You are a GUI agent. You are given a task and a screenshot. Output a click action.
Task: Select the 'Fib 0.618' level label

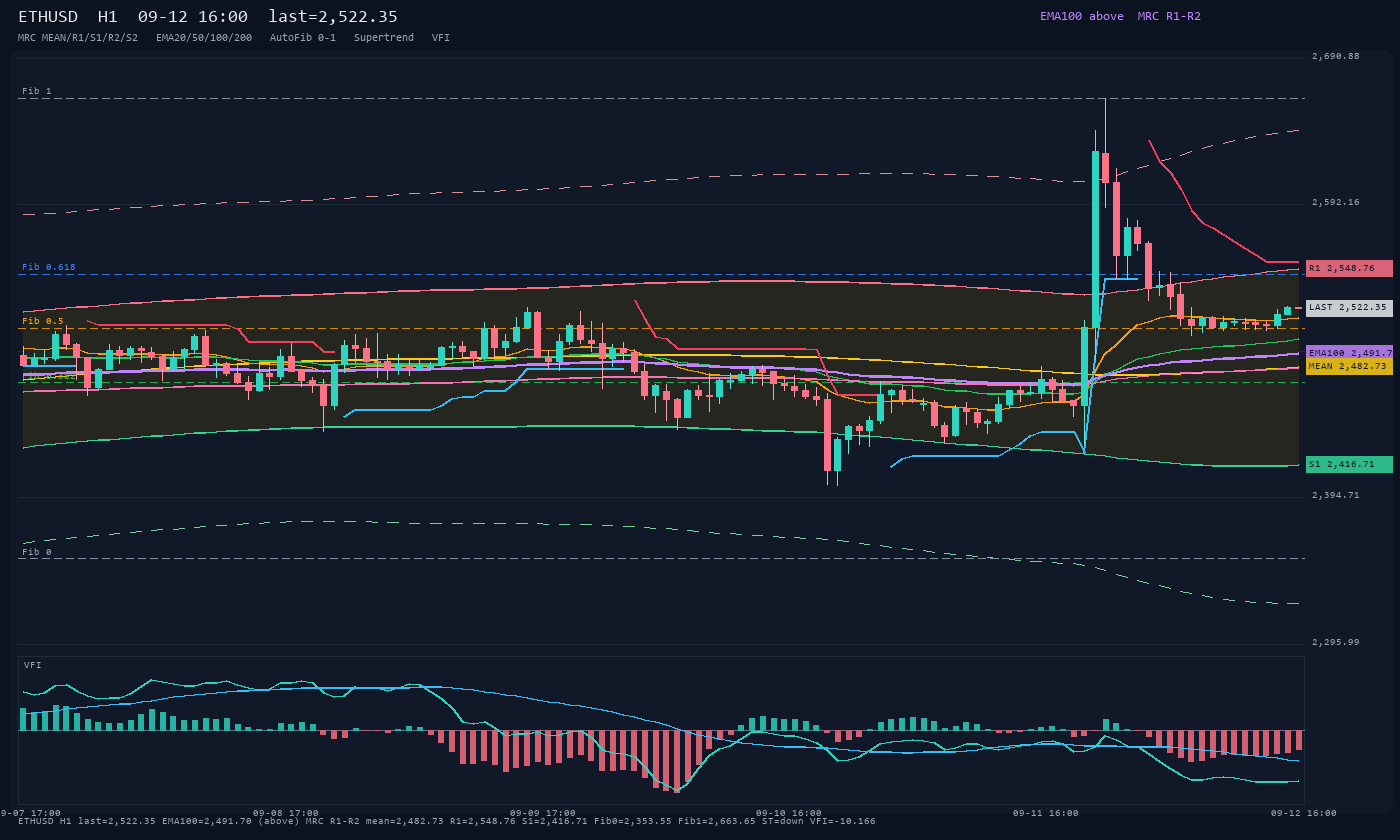tap(49, 267)
